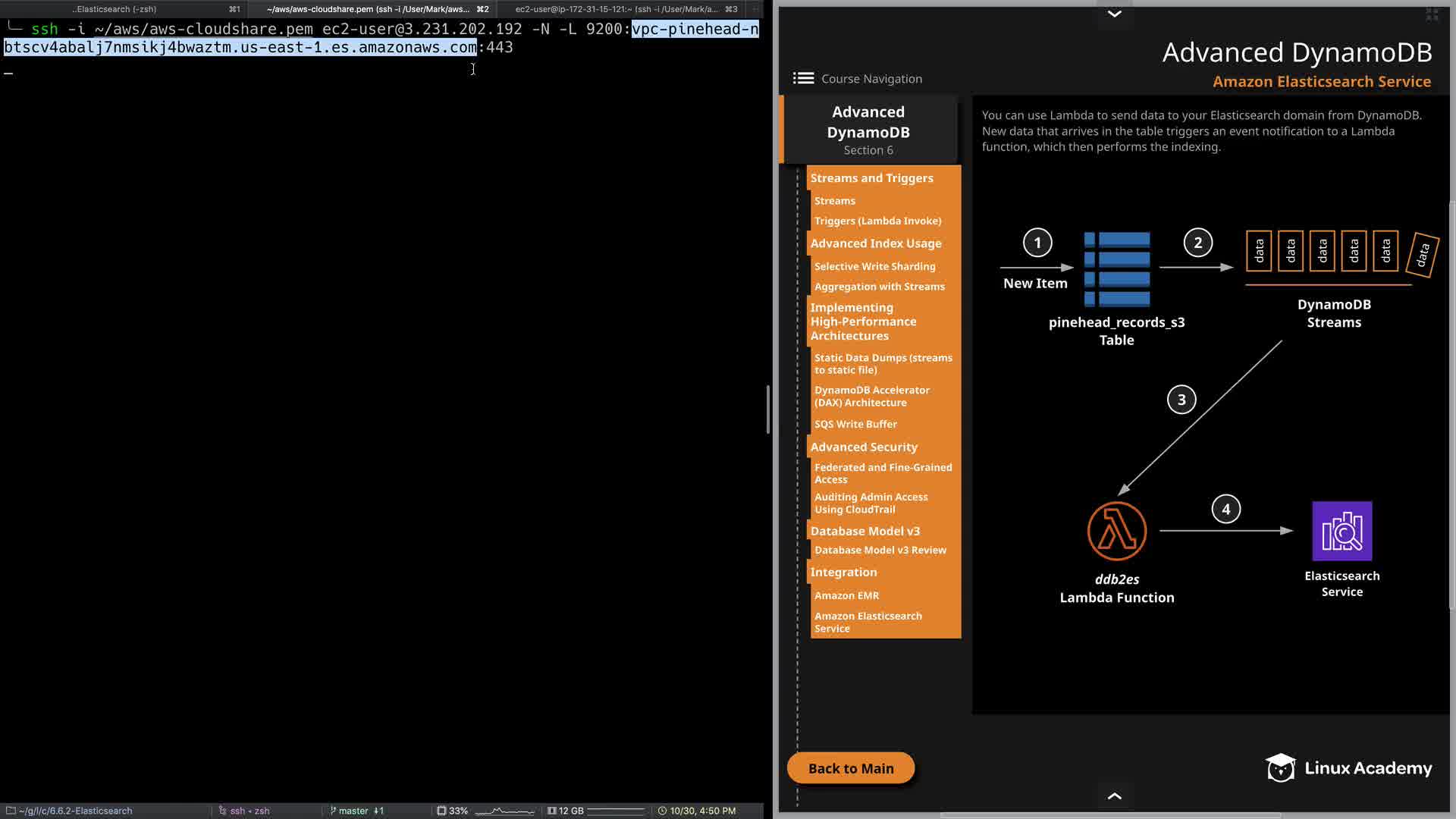The height and width of the screenshot is (819, 1456).
Task: Open the Amazon EMR lesson link
Action: 846,595
